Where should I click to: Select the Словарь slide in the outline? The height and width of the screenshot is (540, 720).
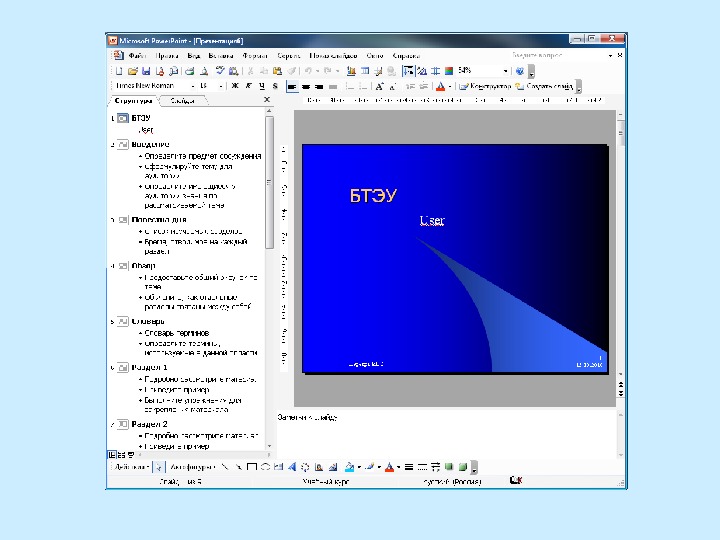148,321
